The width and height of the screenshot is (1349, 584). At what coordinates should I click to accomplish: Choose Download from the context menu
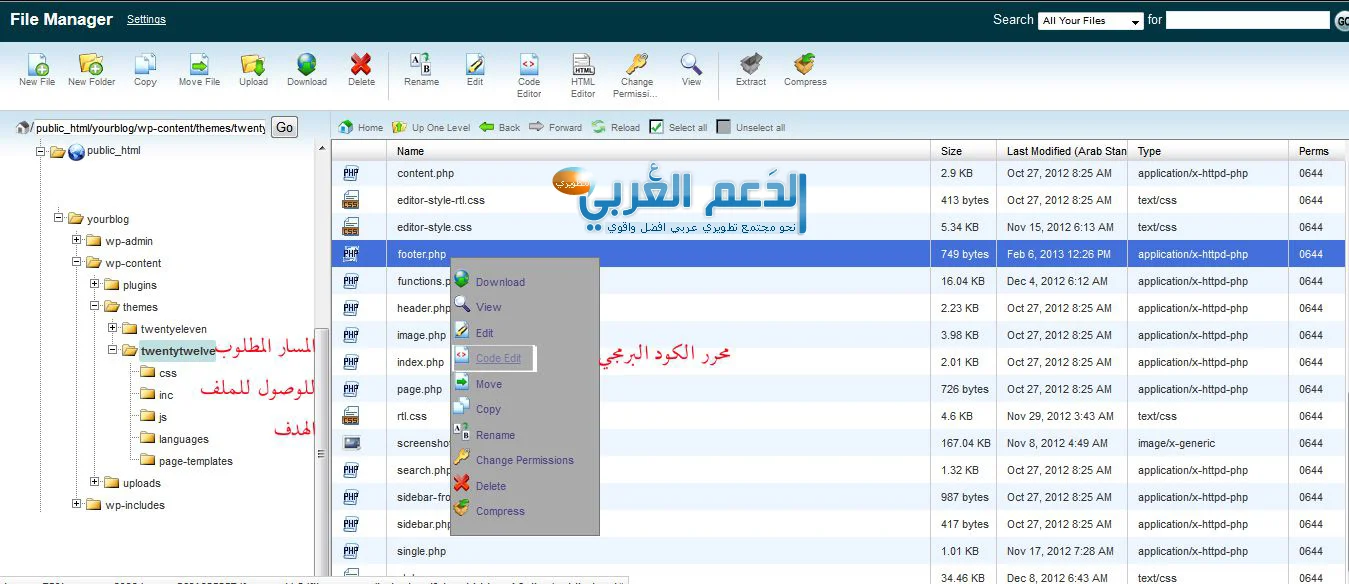click(x=500, y=282)
